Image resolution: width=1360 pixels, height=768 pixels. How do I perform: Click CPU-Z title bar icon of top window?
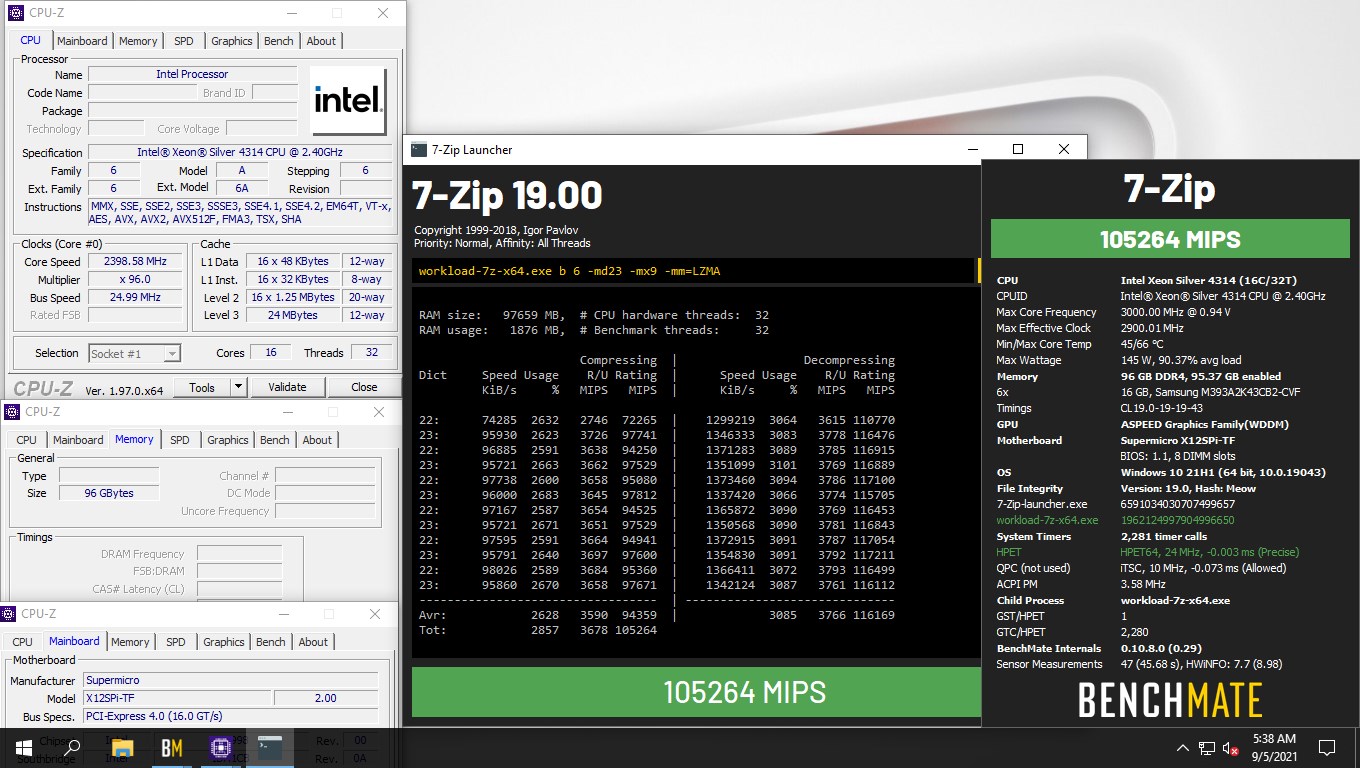[15, 13]
